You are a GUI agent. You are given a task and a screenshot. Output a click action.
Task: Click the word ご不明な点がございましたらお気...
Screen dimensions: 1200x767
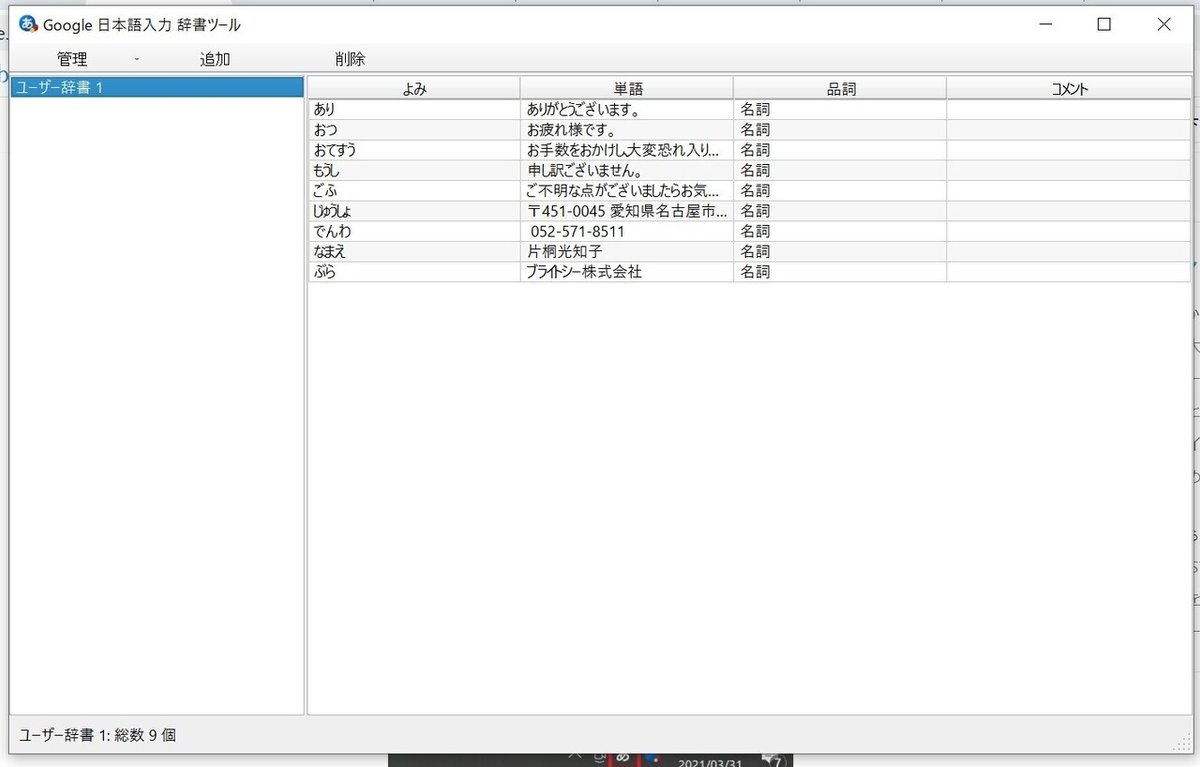[x=621, y=190]
